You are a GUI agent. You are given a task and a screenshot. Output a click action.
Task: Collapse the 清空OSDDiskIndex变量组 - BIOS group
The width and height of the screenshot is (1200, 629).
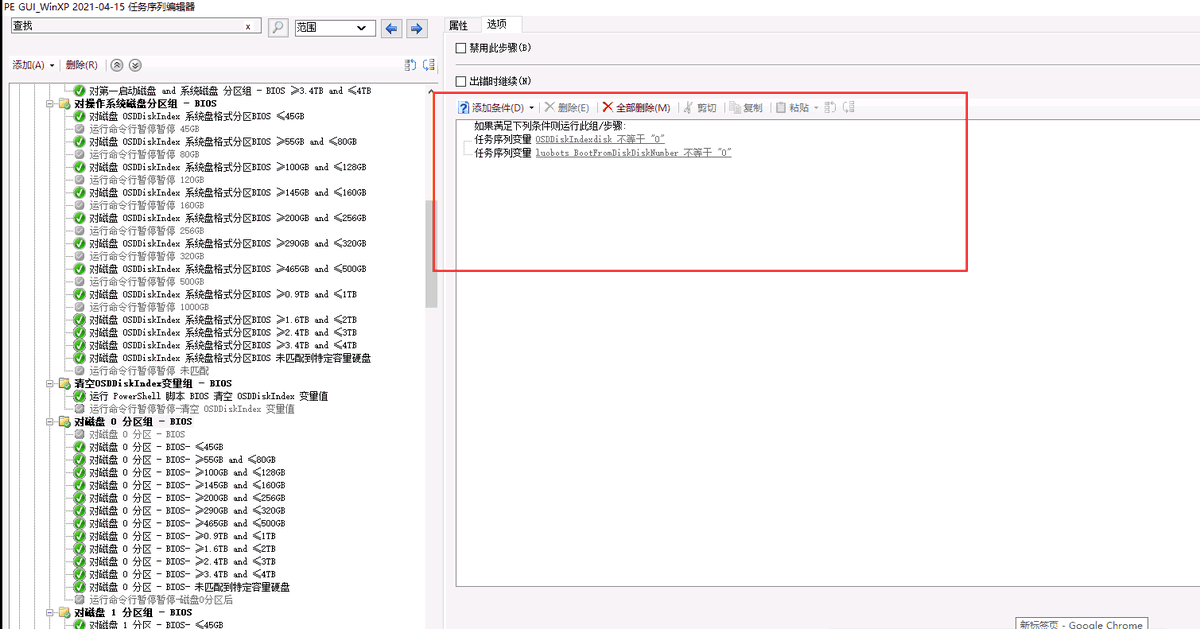50,384
